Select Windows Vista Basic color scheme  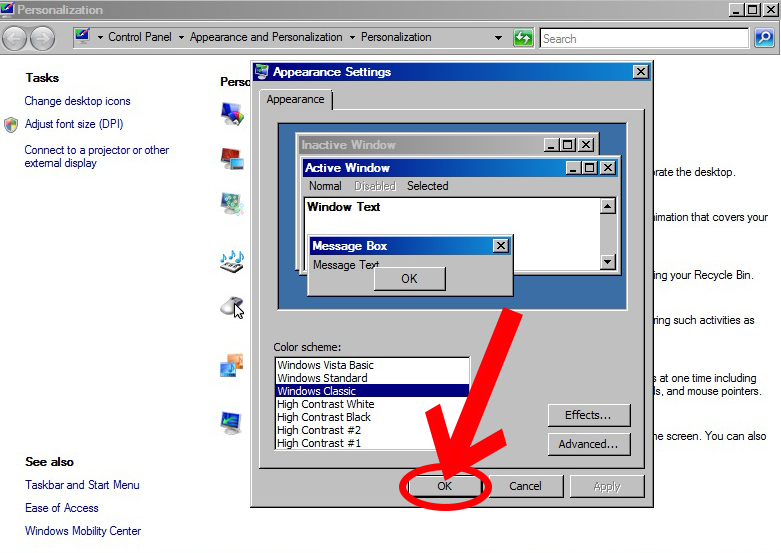click(372, 365)
